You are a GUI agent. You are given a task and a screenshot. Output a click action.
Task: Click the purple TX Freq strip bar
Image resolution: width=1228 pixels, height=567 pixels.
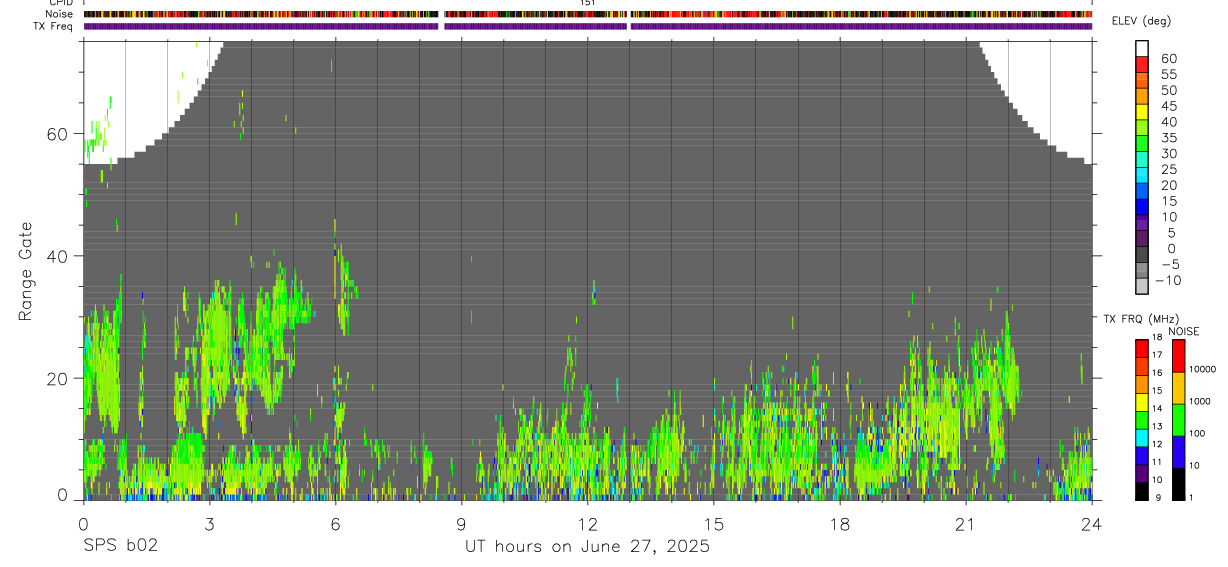point(588,26)
